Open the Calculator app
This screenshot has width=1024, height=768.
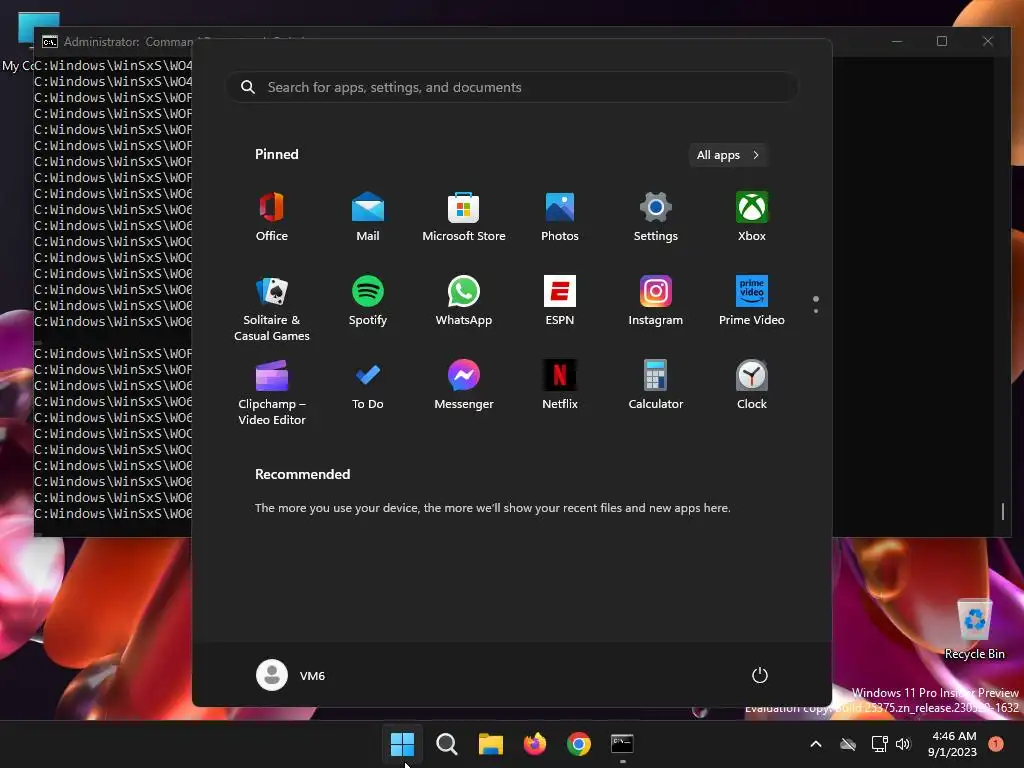pos(656,386)
